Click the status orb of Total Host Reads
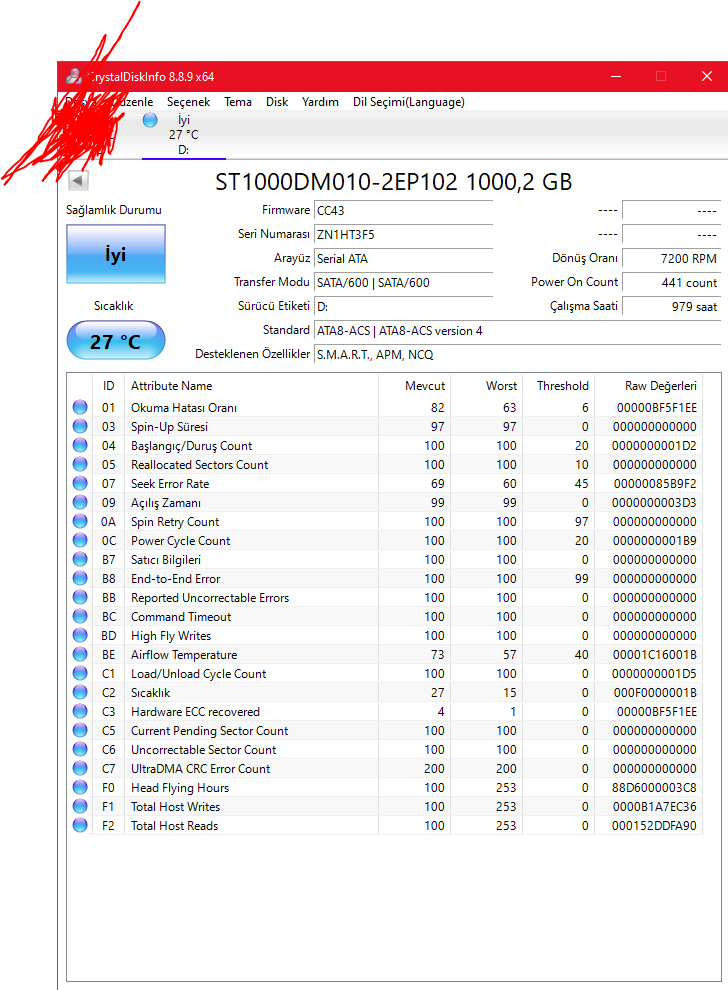Image resolution: width=728 pixels, height=990 pixels. click(x=80, y=825)
